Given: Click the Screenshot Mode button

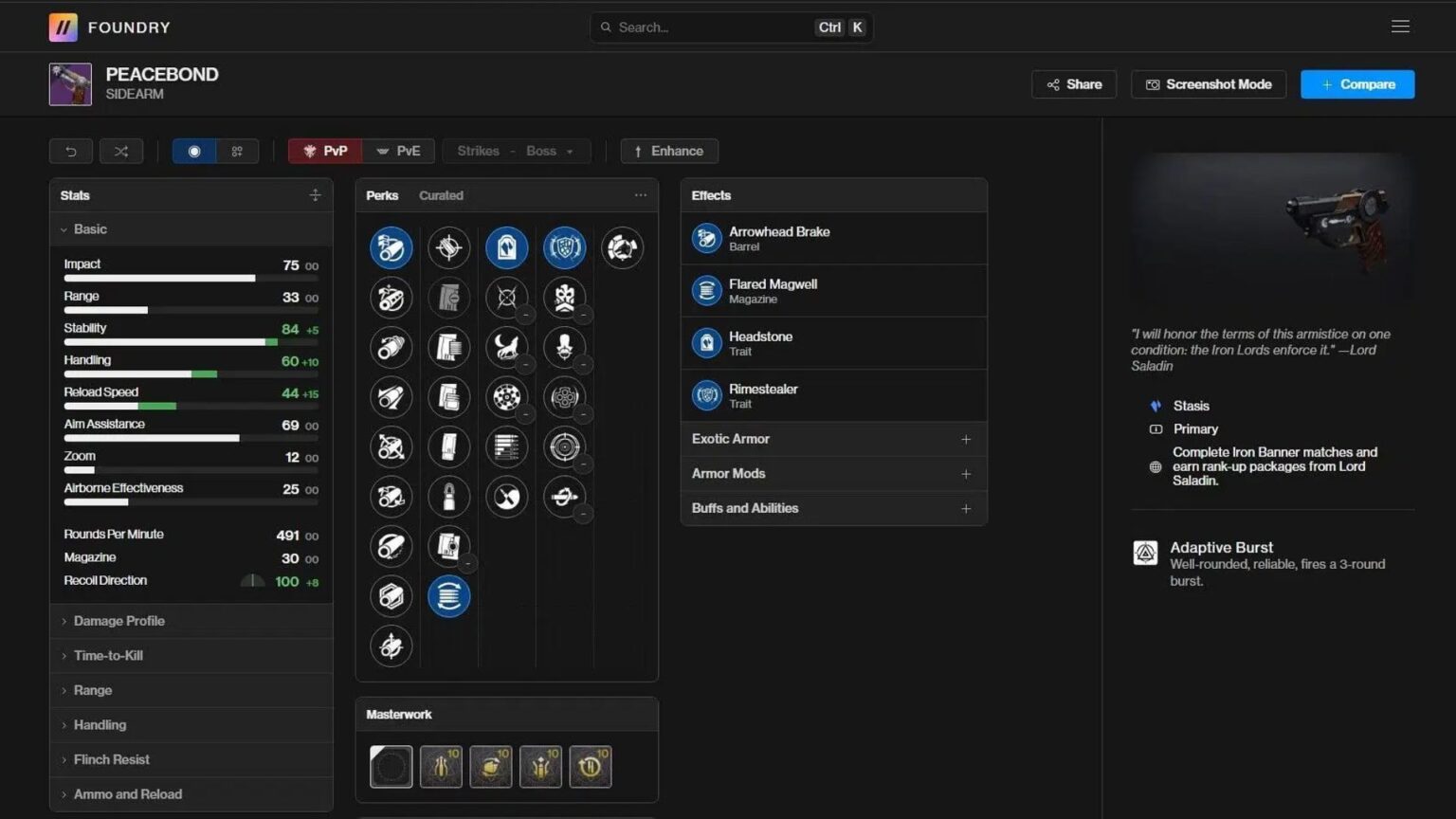Looking at the screenshot, I should coord(1209,84).
